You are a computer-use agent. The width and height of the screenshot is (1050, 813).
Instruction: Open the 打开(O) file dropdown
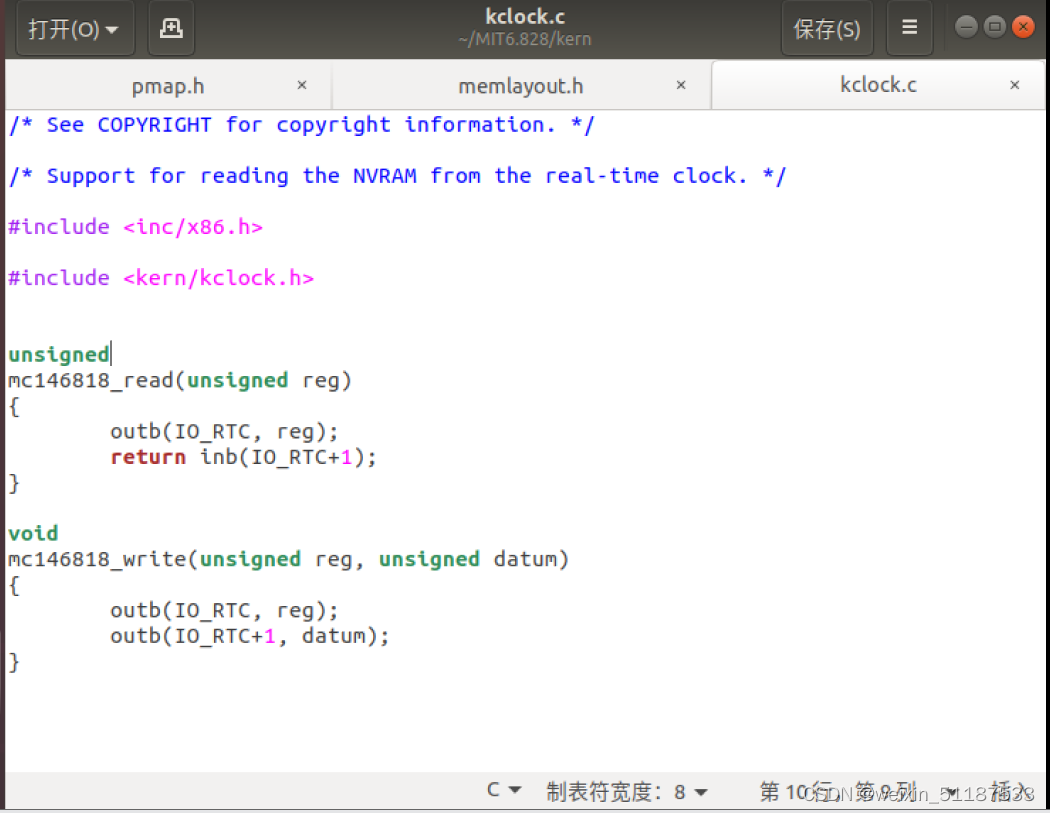[x=74, y=28]
